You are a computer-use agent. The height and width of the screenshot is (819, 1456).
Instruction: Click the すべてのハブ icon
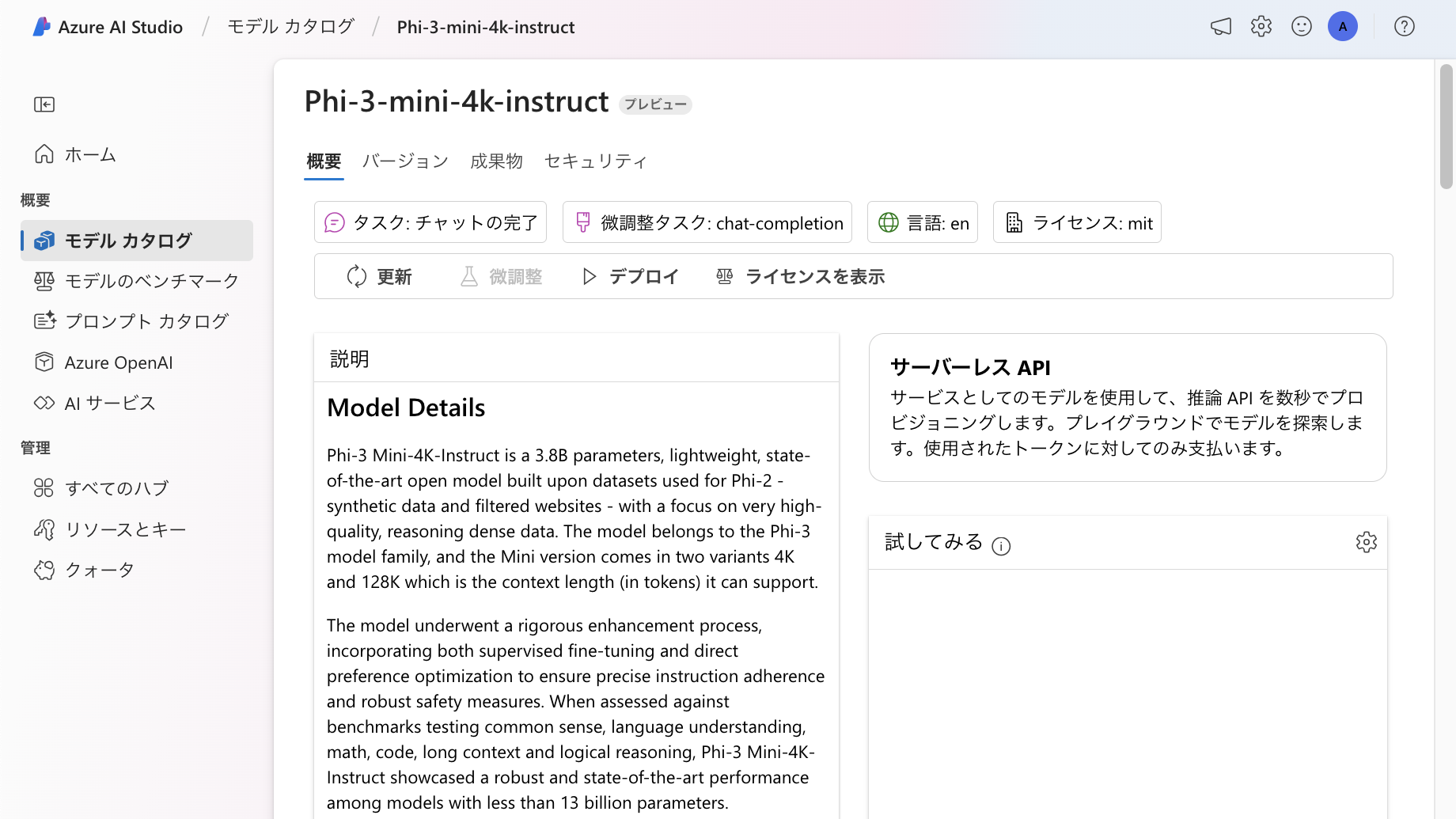pyautogui.click(x=44, y=488)
